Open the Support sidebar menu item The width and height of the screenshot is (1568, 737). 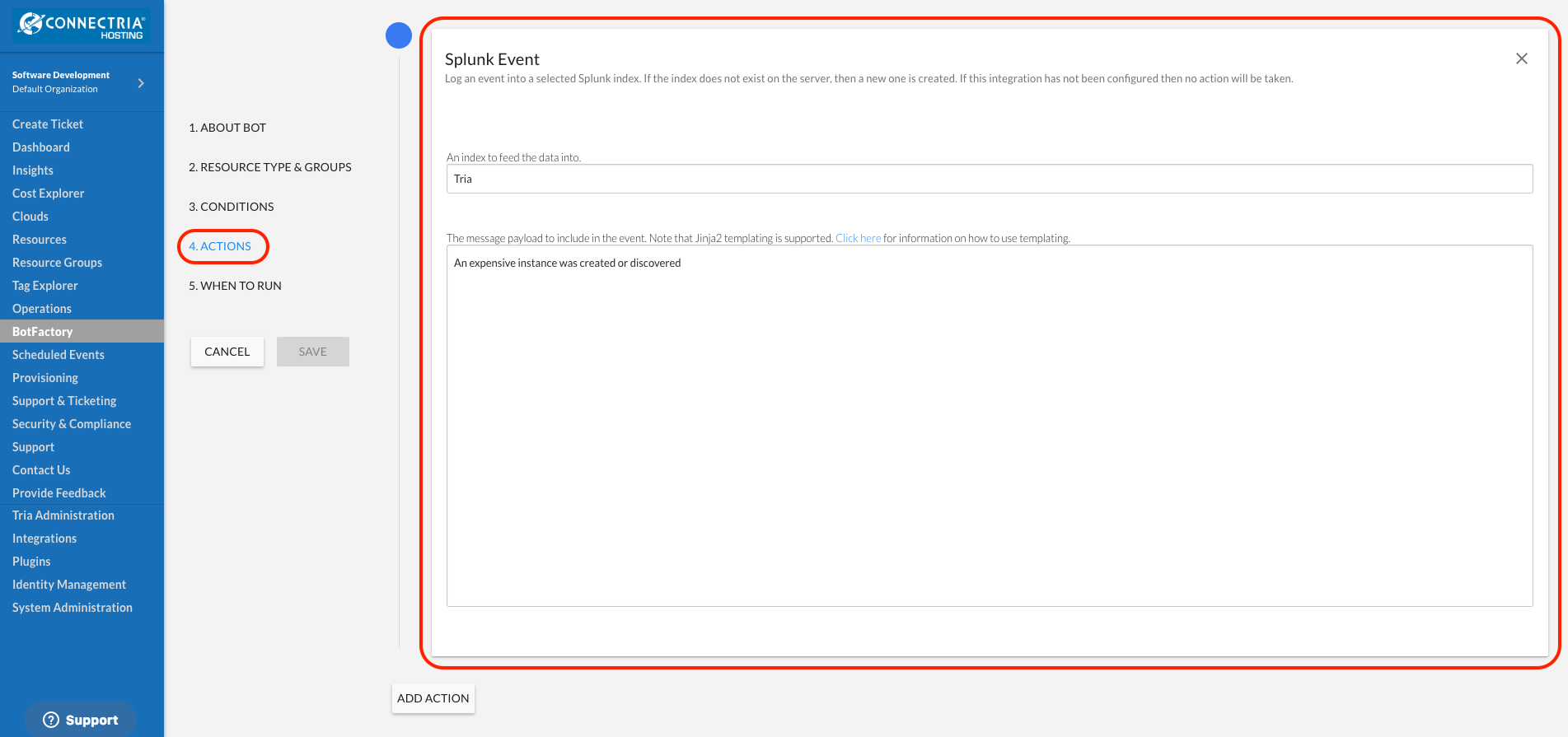[x=33, y=447]
